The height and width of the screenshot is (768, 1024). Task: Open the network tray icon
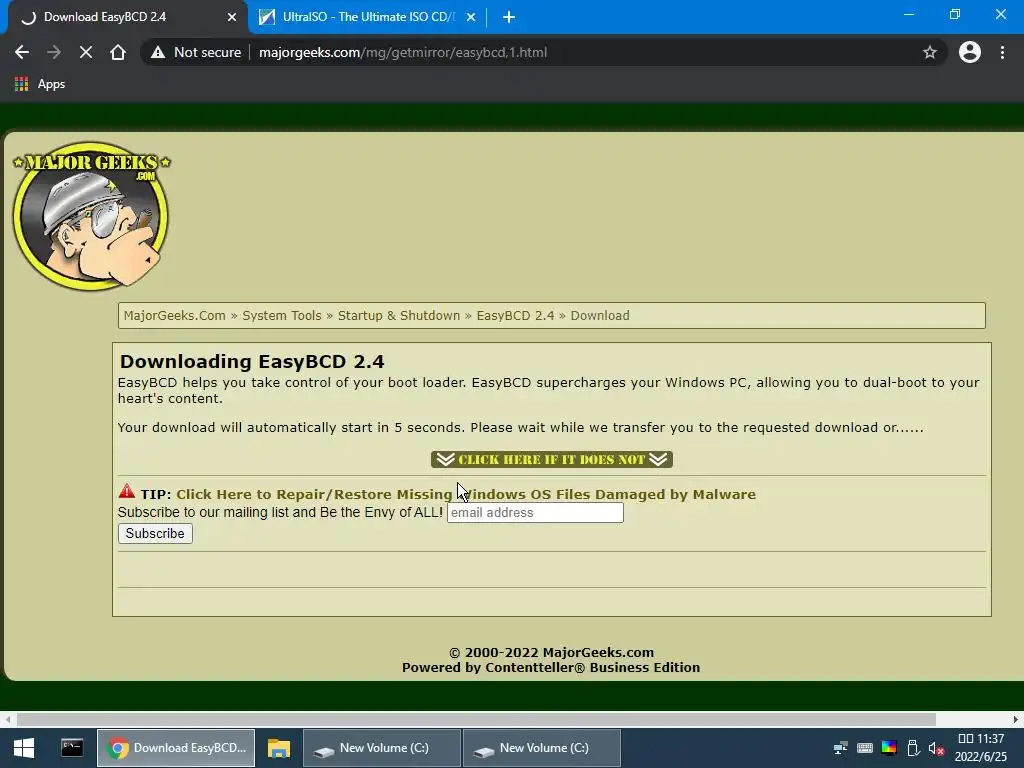click(840, 748)
